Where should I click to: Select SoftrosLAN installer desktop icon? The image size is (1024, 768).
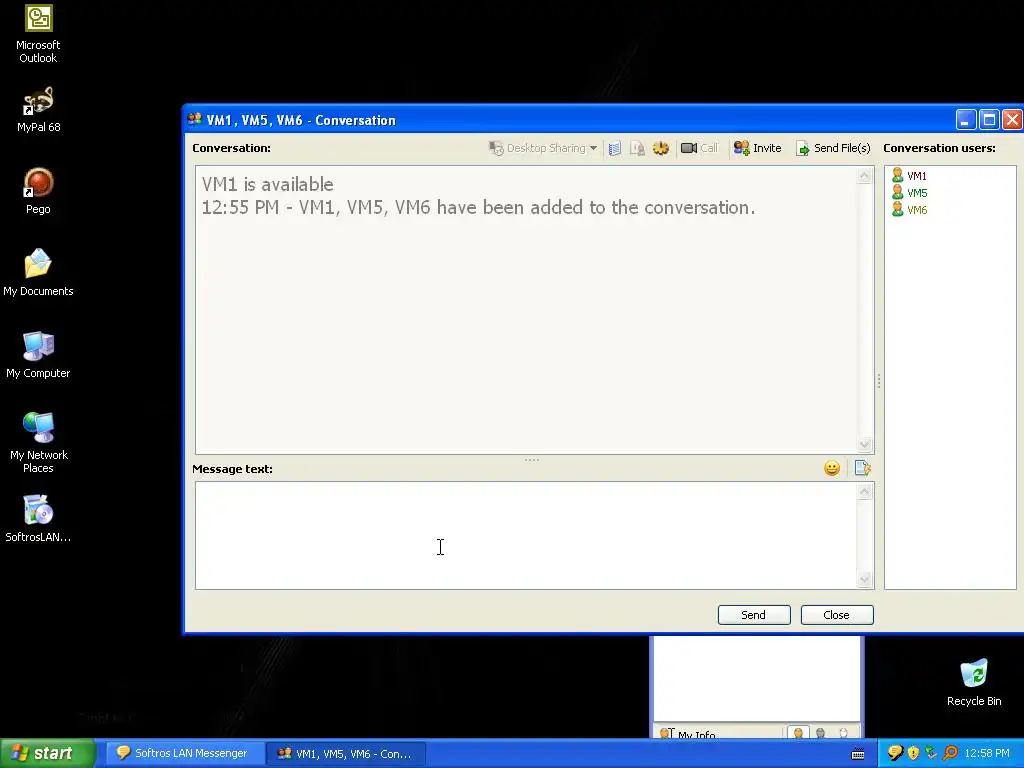pos(38,519)
